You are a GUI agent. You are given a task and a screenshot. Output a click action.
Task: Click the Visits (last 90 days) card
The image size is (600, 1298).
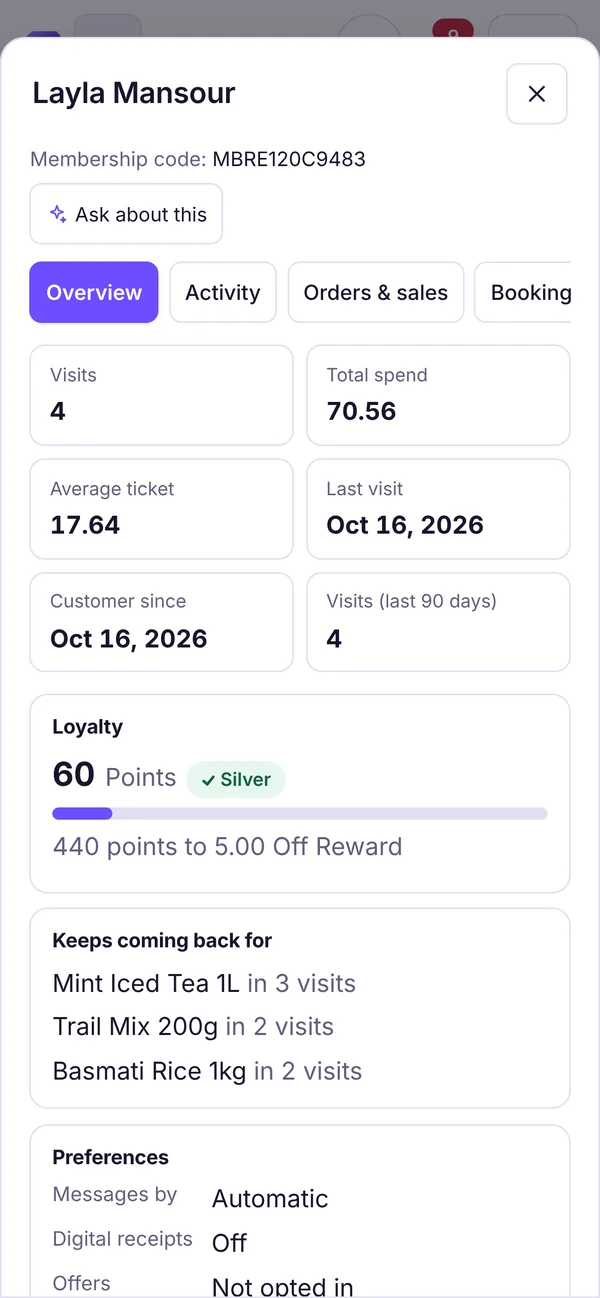438,622
